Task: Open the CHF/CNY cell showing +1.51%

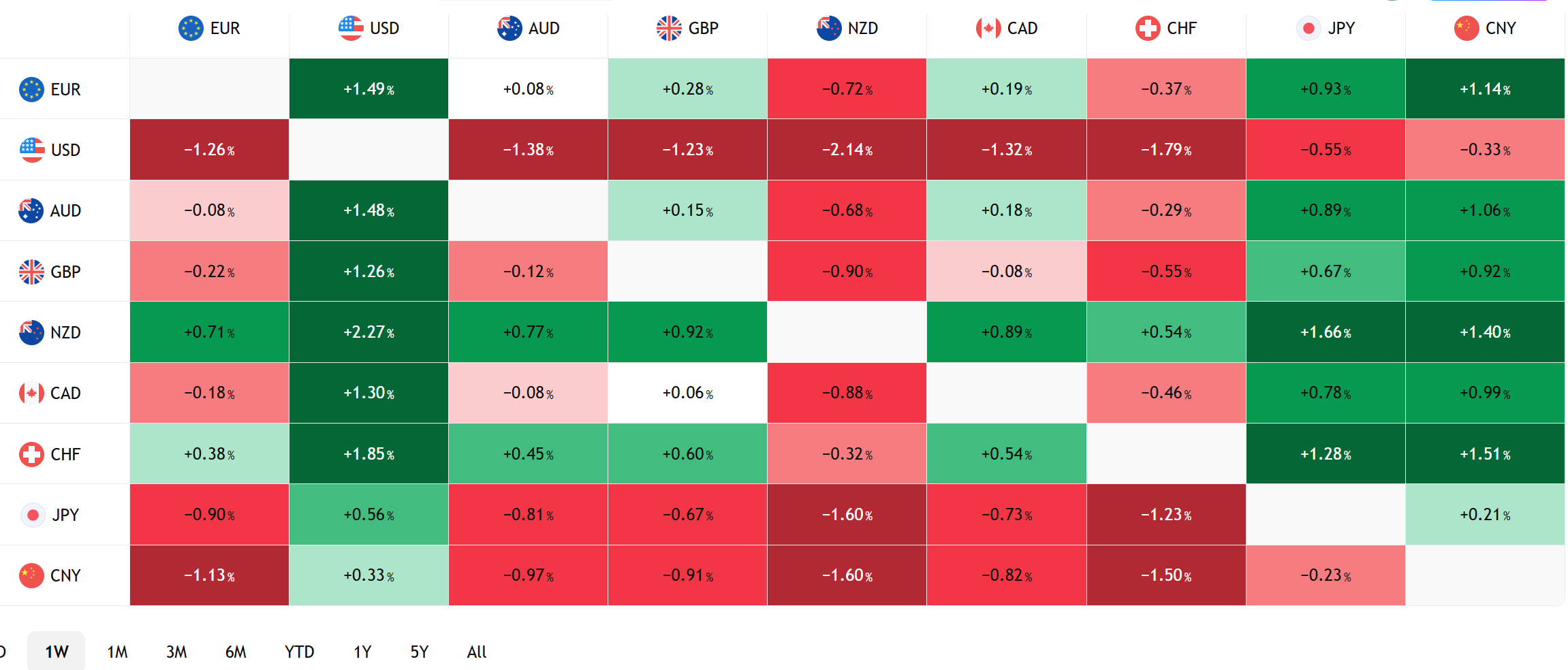Action: point(1485,454)
